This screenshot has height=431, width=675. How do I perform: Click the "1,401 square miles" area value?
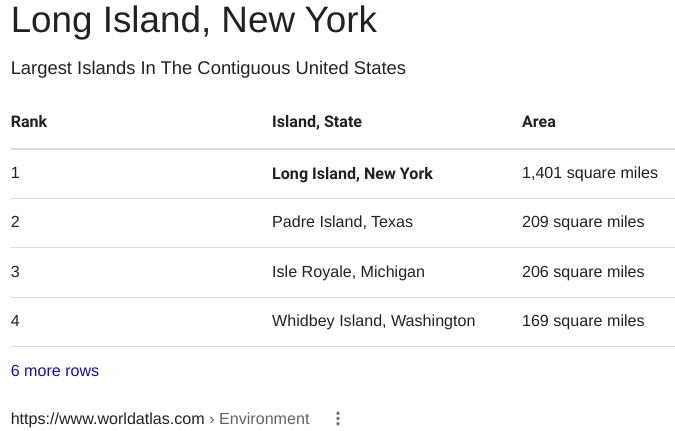(x=590, y=173)
